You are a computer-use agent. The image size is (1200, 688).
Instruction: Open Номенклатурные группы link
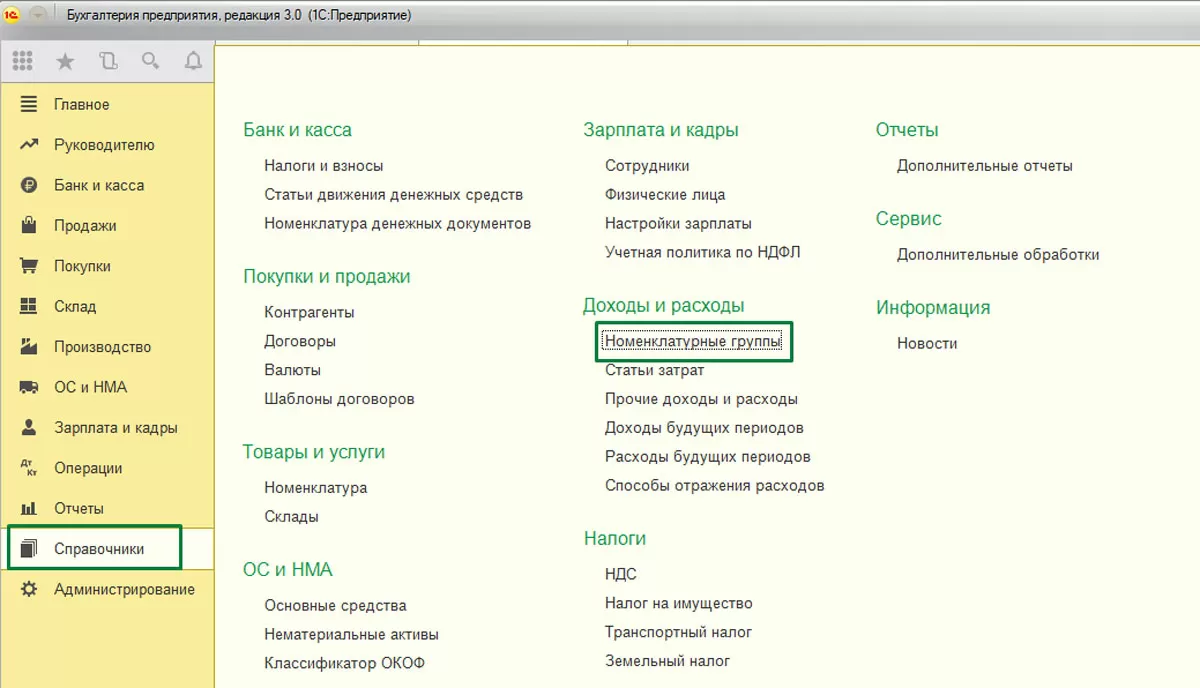(x=693, y=342)
